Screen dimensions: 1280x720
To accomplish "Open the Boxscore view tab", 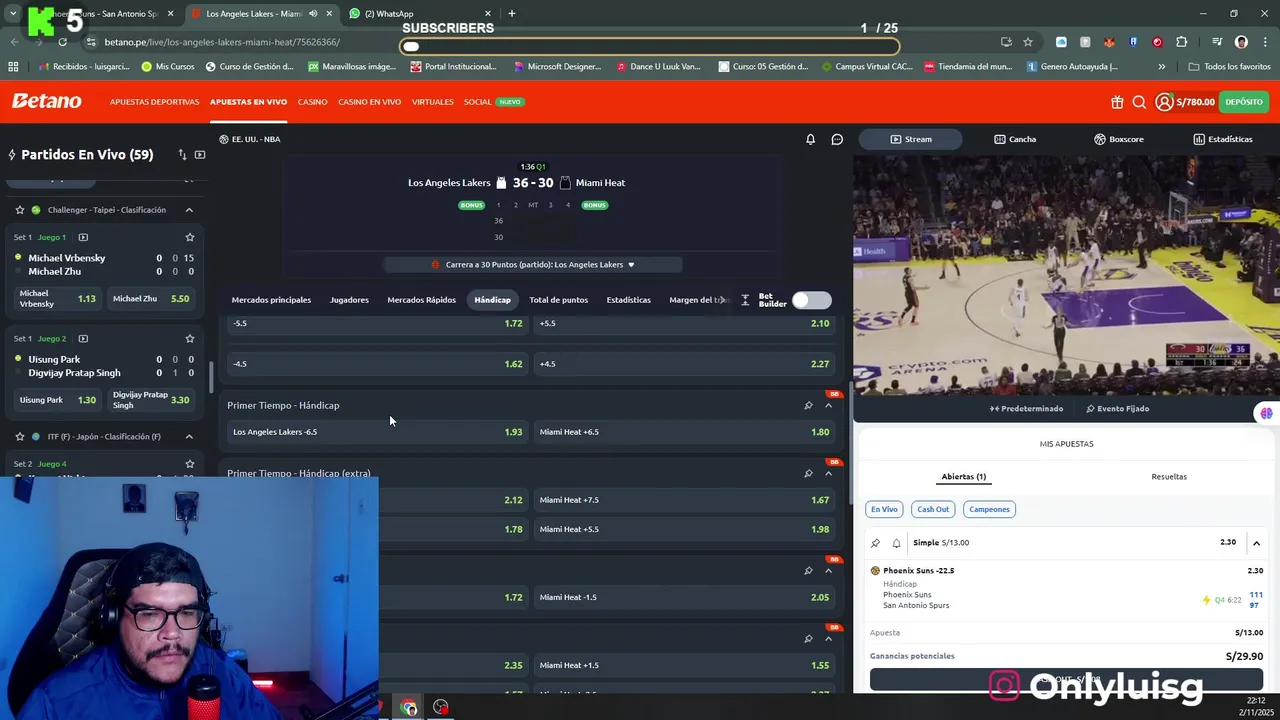I will [1118, 139].
